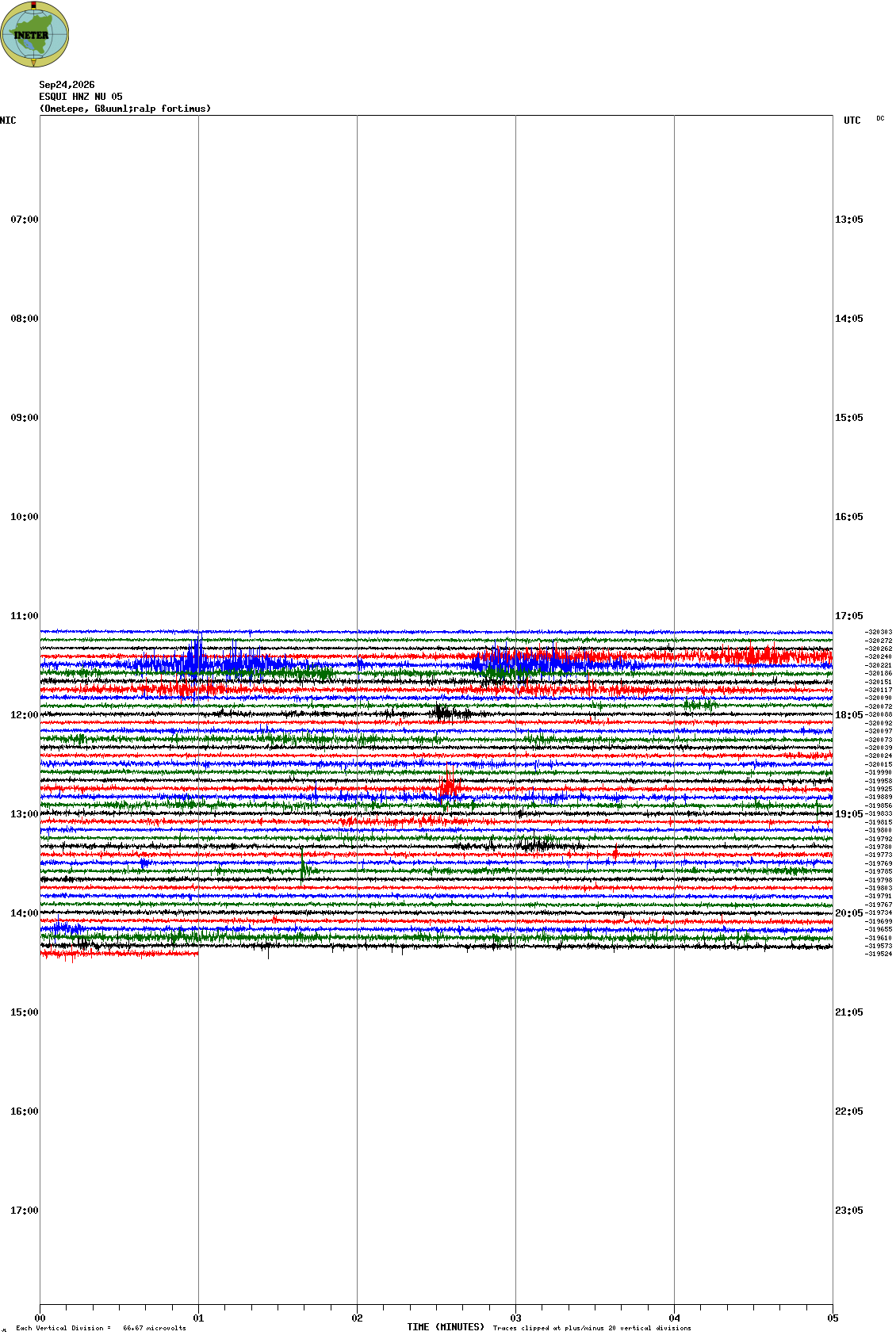Click the NIC local time header
The width and height of the screenshot is (896, 1339).
click(x=8, y=121)
